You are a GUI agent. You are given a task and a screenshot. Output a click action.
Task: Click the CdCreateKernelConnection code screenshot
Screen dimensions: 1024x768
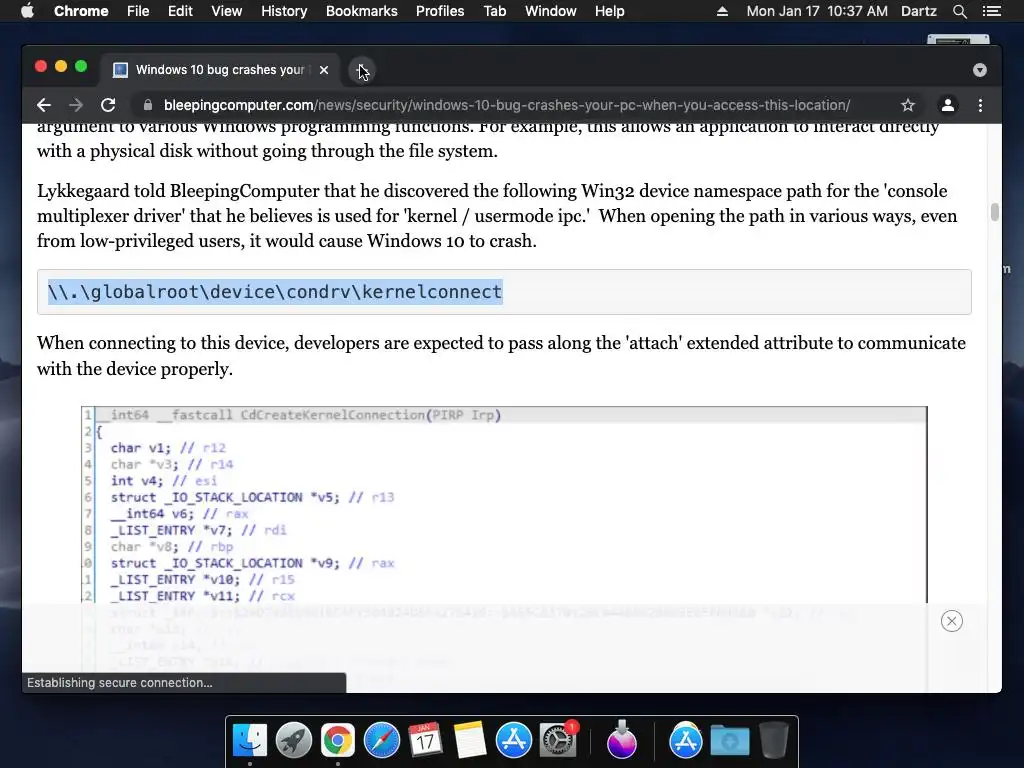click(x=504, y=504)
